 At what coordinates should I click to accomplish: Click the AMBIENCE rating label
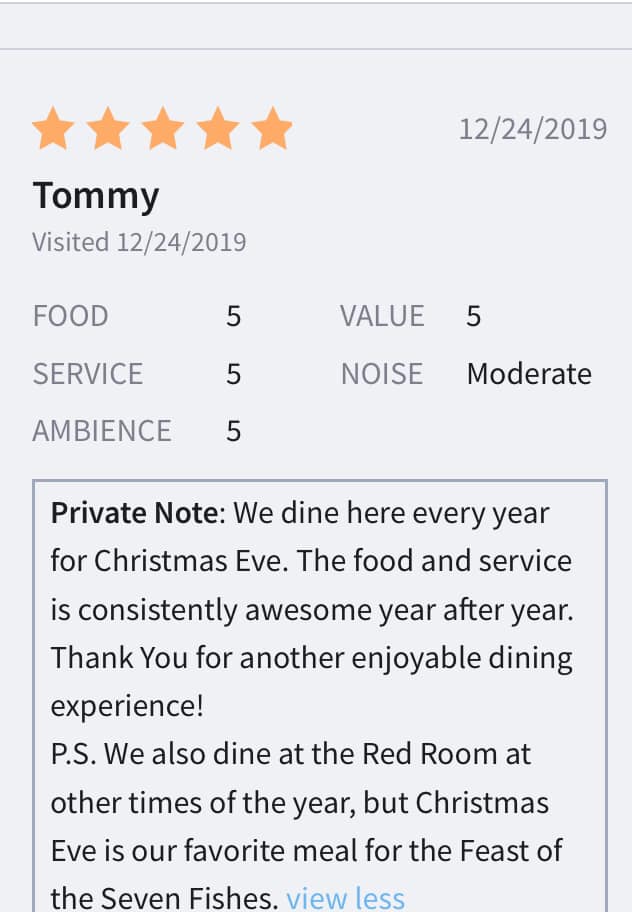tap(102, 431)
